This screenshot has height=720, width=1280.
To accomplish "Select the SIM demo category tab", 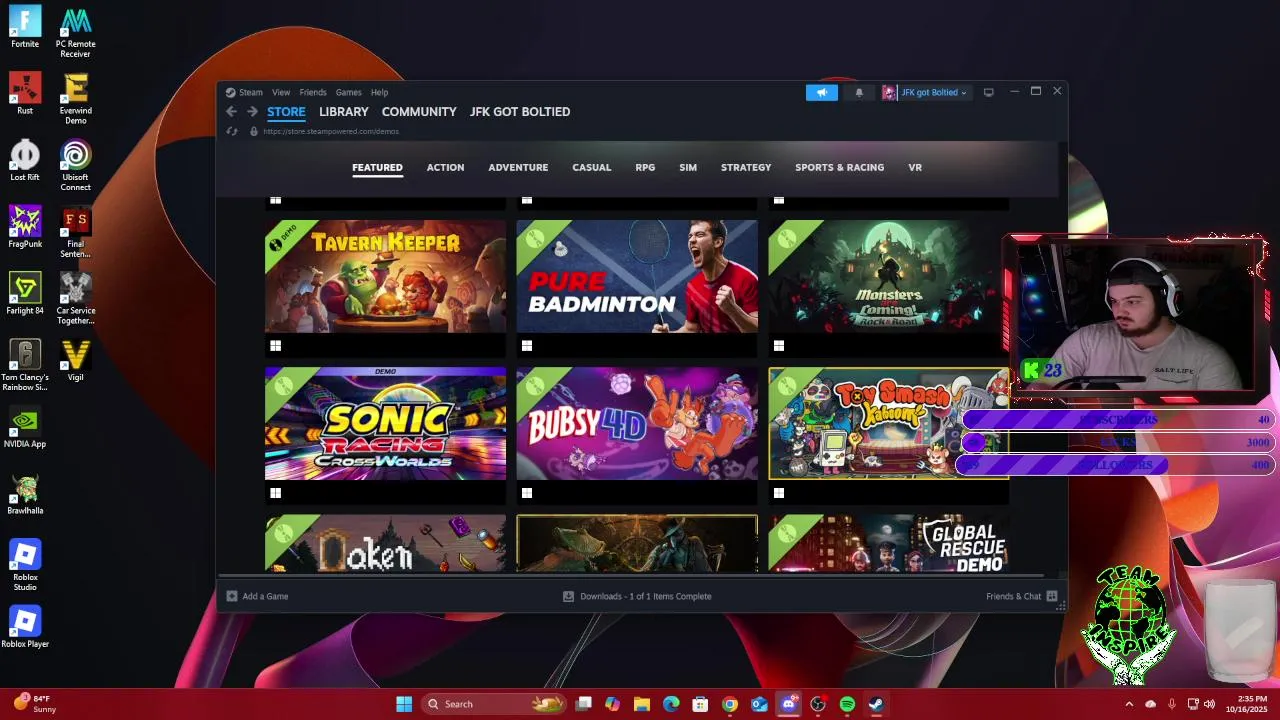I will click(x=688, y=168).
